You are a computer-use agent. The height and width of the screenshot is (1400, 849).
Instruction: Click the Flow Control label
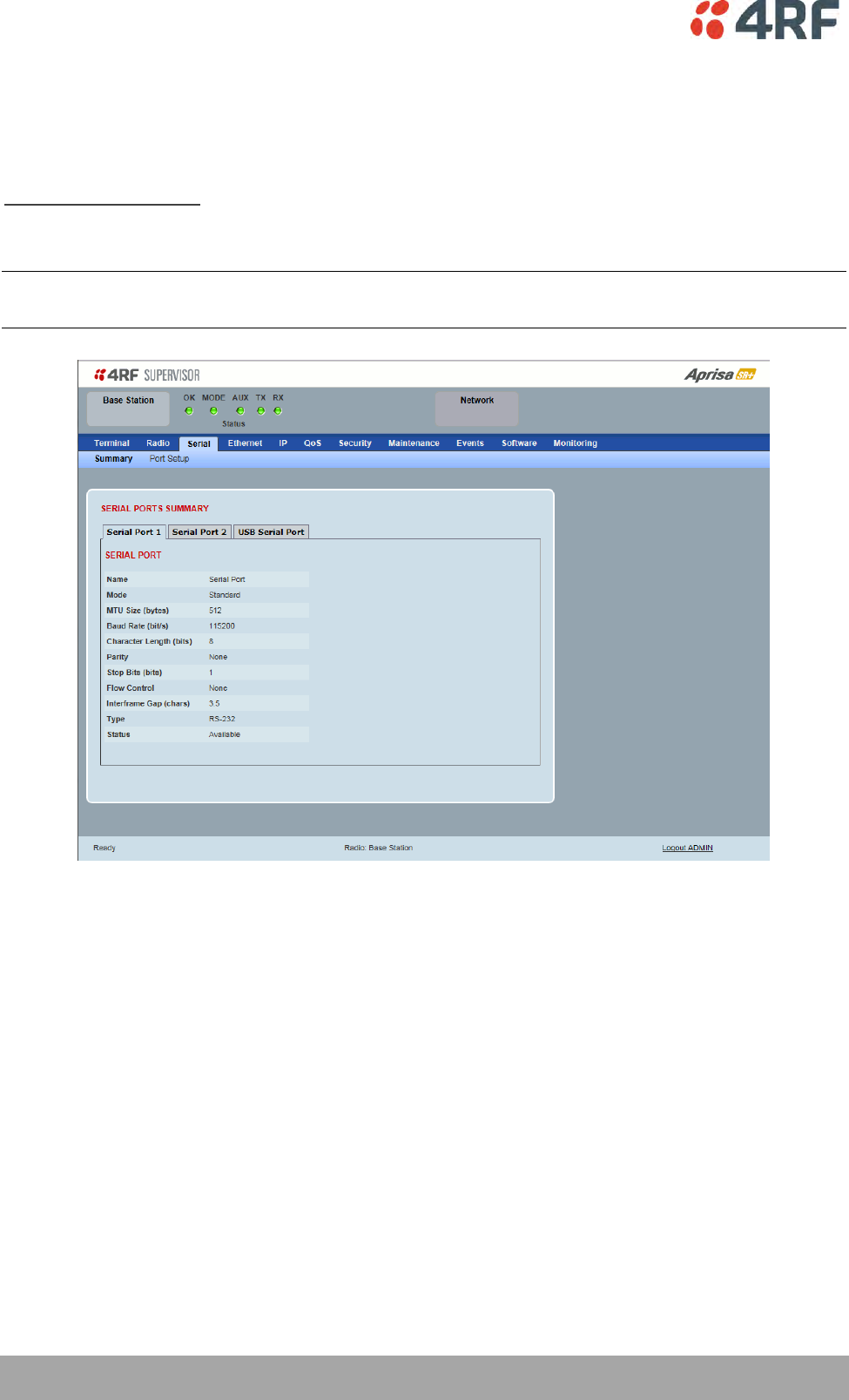(131, 688)
